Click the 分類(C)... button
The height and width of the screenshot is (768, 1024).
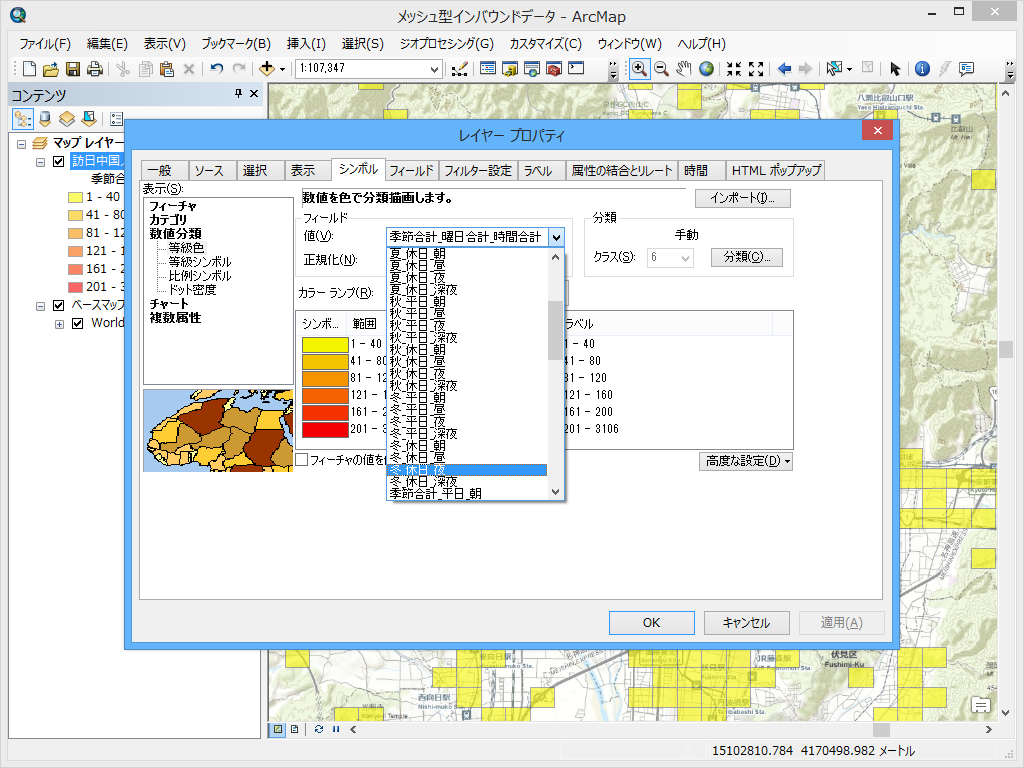pyautogui.click(x=746, y=257)
